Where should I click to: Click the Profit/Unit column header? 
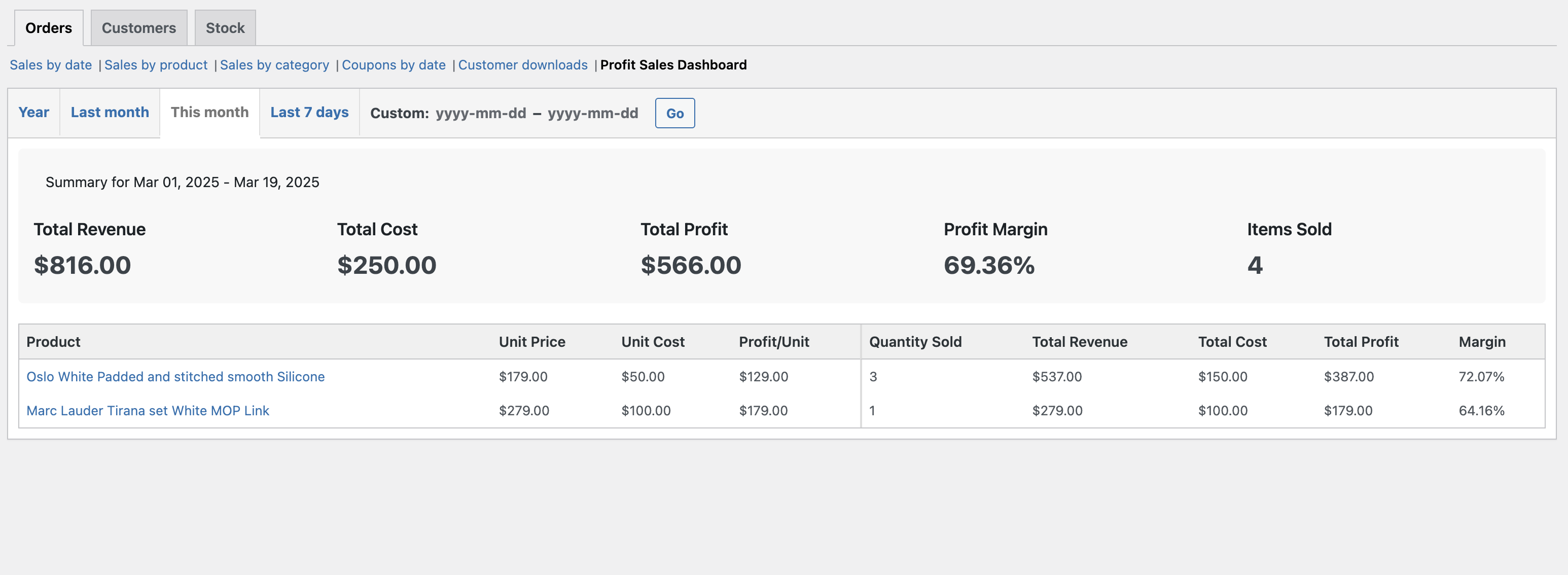pos(774,342)
